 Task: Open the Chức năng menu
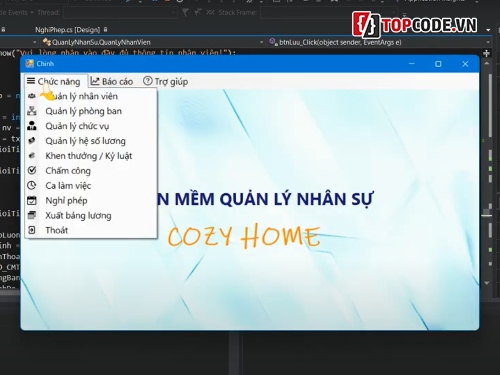coord(56,81)
